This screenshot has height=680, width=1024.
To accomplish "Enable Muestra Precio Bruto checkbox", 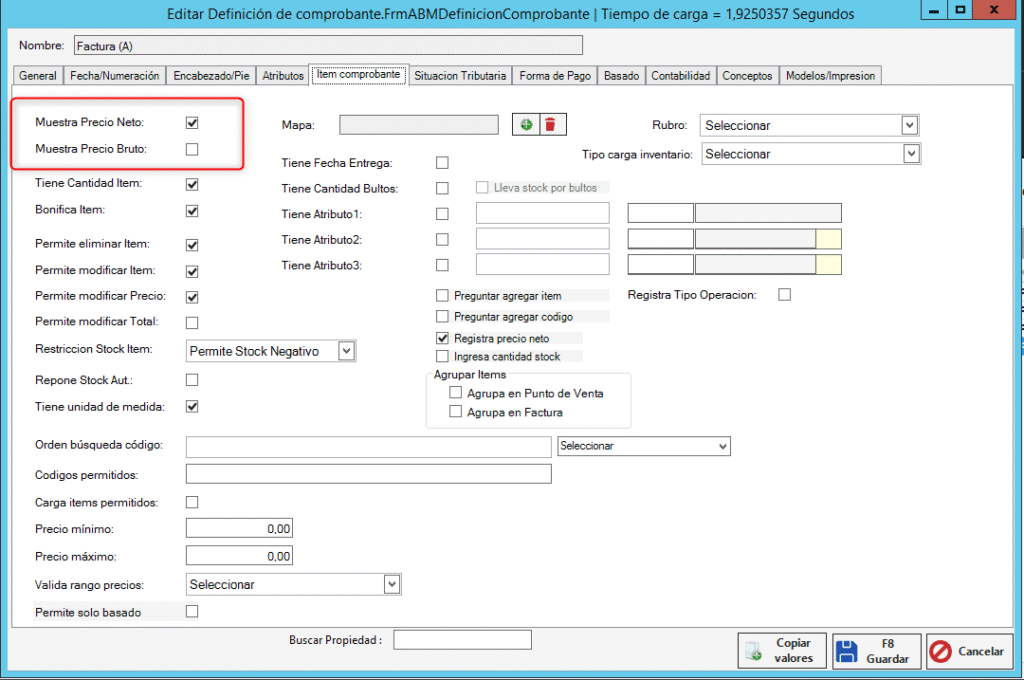I will click(x=192, y=150).
